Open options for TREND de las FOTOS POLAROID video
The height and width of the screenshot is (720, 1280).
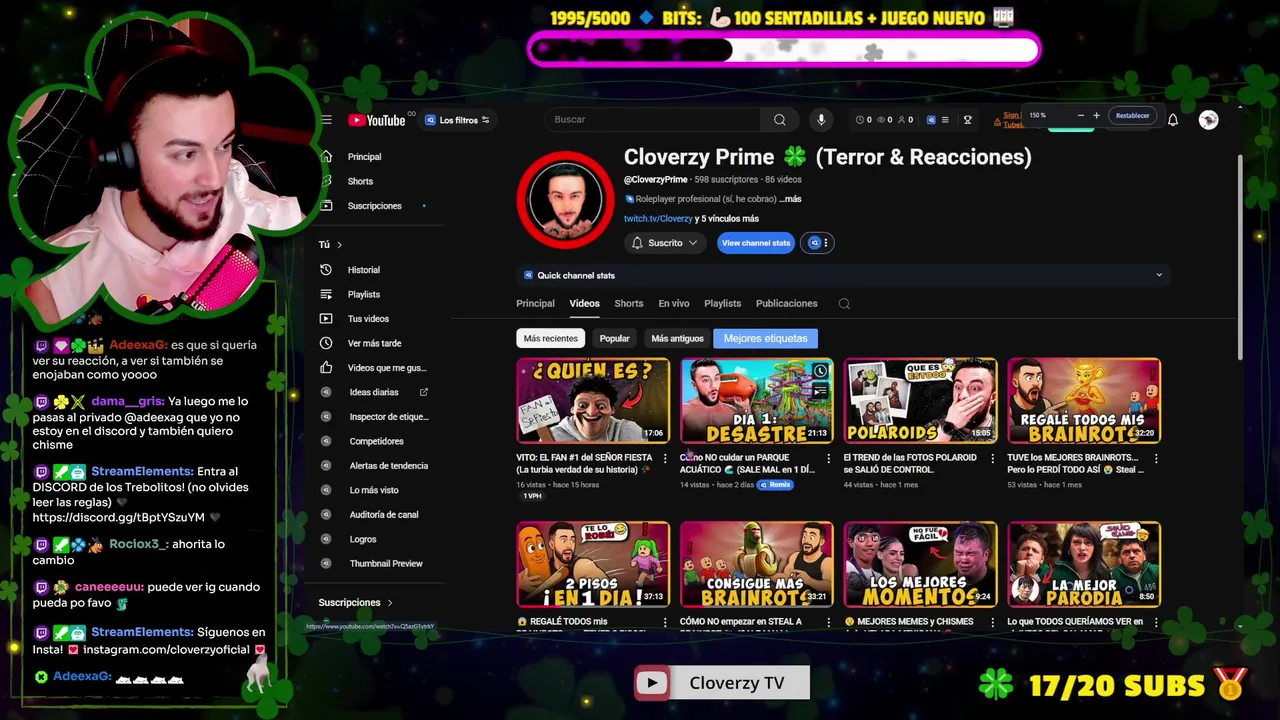click(x=992, y=459)
